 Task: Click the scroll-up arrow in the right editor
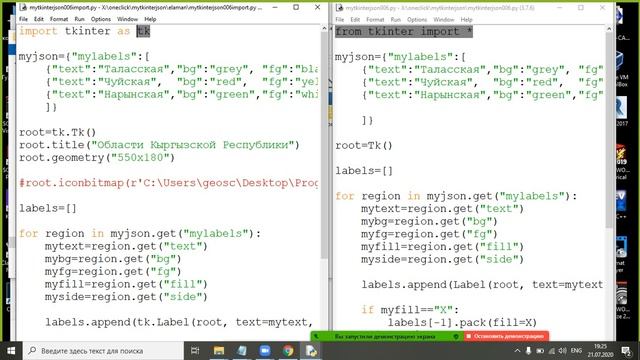609,29
